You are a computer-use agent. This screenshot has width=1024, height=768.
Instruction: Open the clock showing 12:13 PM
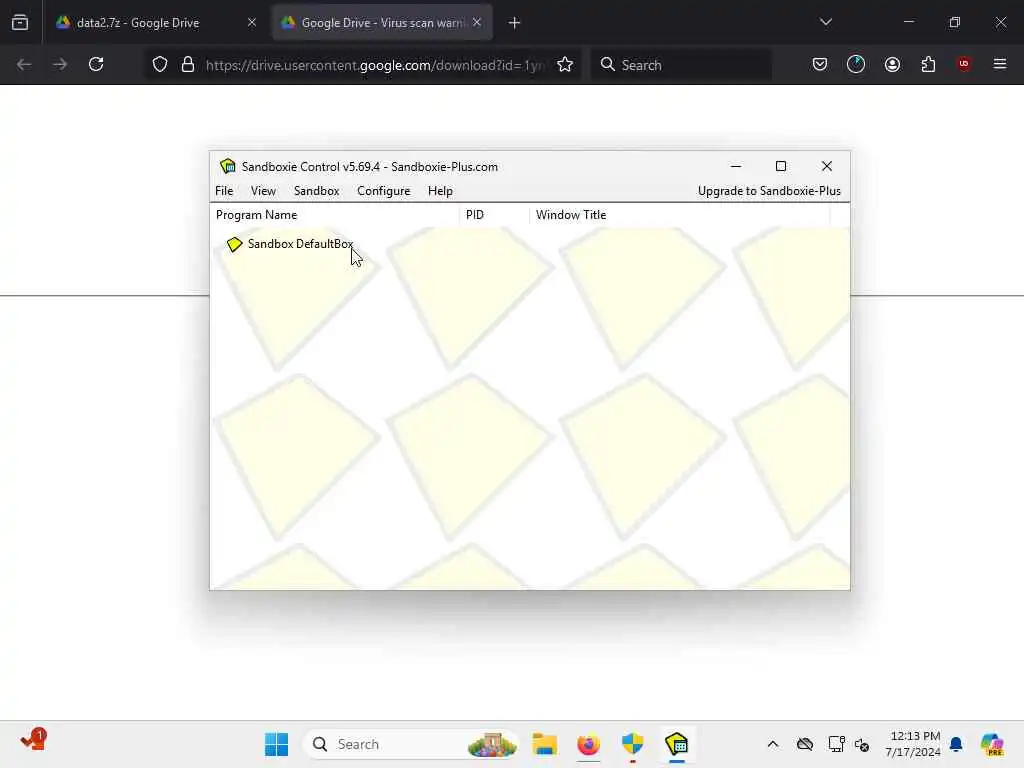tap(913, 744)
